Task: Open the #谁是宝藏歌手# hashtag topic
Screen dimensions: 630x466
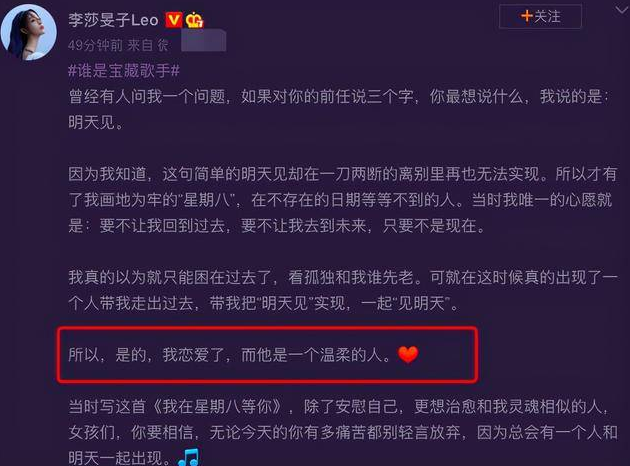Action: pyautogui.click(x=124, y=71)
